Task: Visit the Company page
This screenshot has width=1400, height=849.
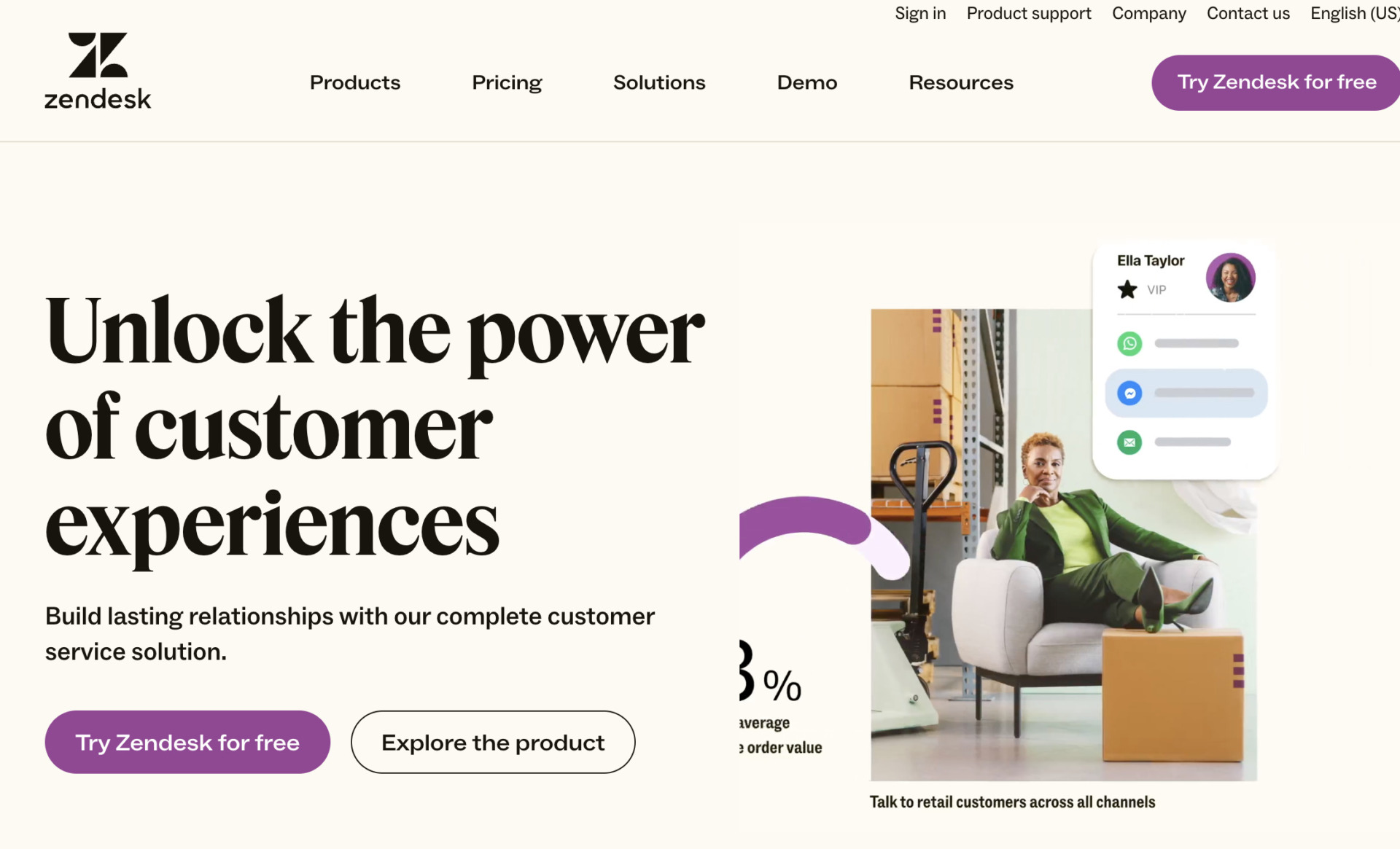Action: [1148, 13]
